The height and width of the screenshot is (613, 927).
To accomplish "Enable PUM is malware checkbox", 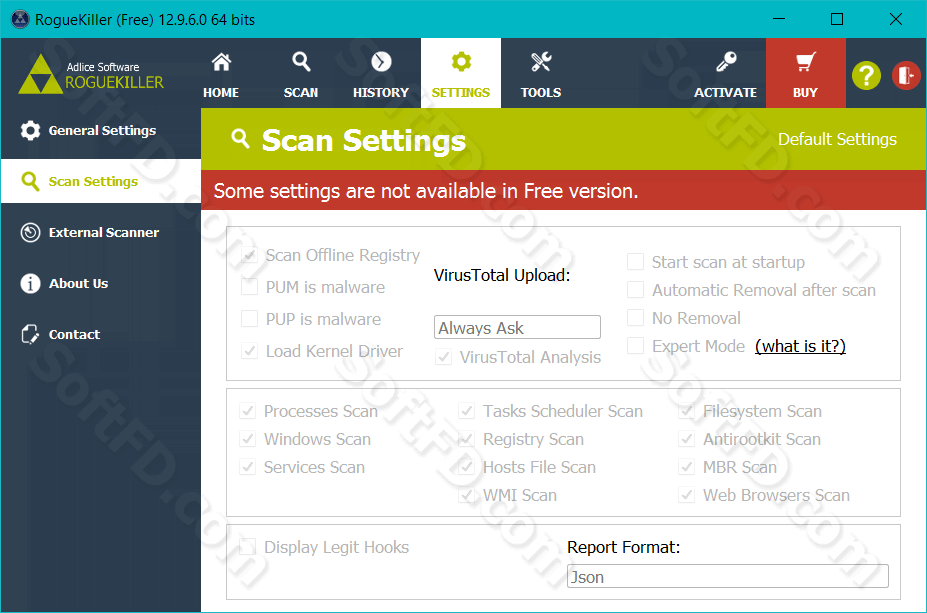I will pyautogui.click(x=249, y=287).
